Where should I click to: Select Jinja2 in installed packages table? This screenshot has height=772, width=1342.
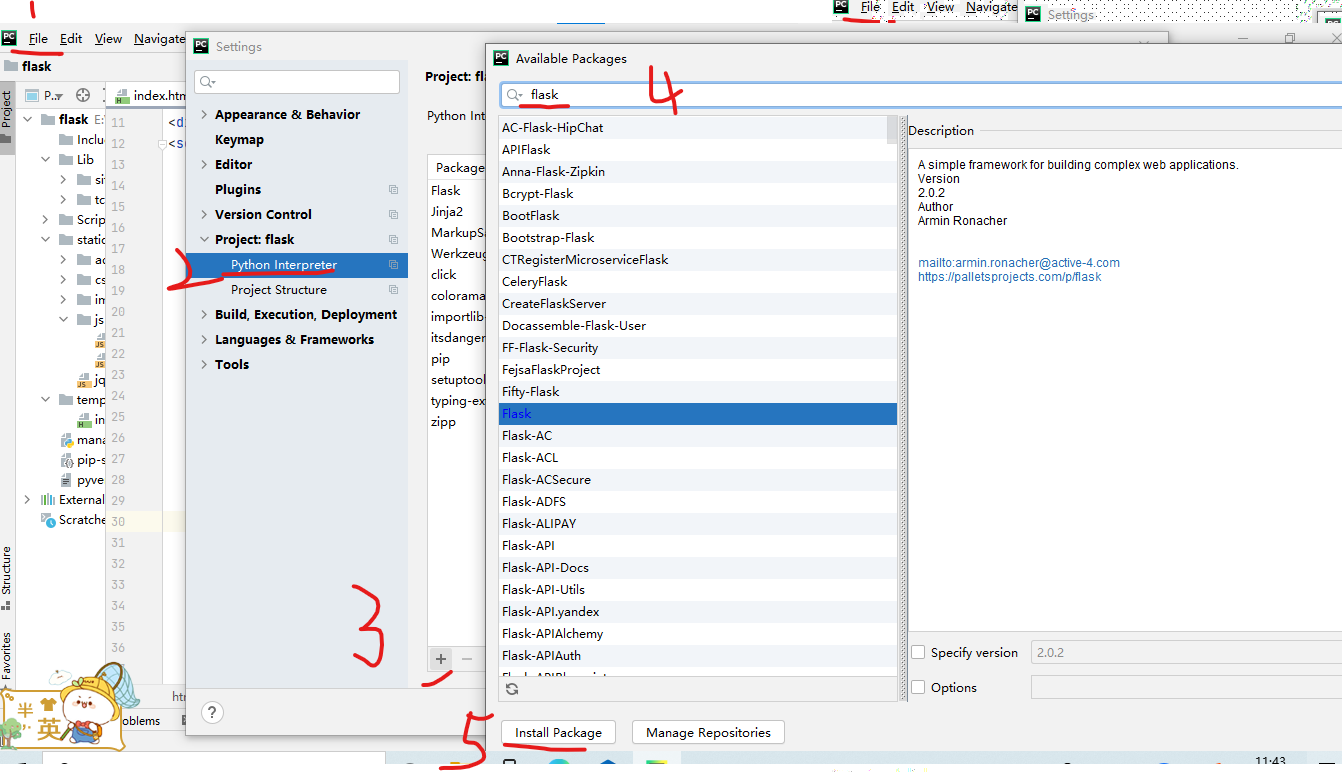coord(447,212)
